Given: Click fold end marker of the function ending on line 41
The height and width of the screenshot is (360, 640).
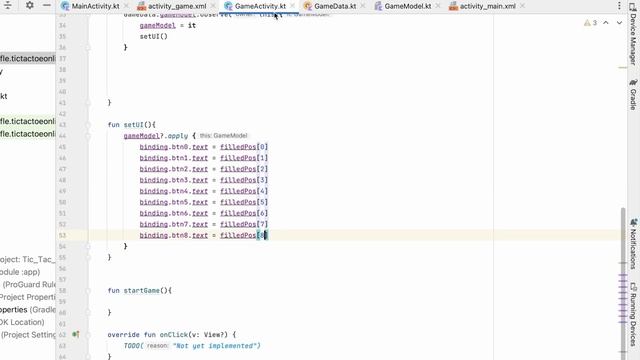Looking at the screenshot, I should coord(88,102).
